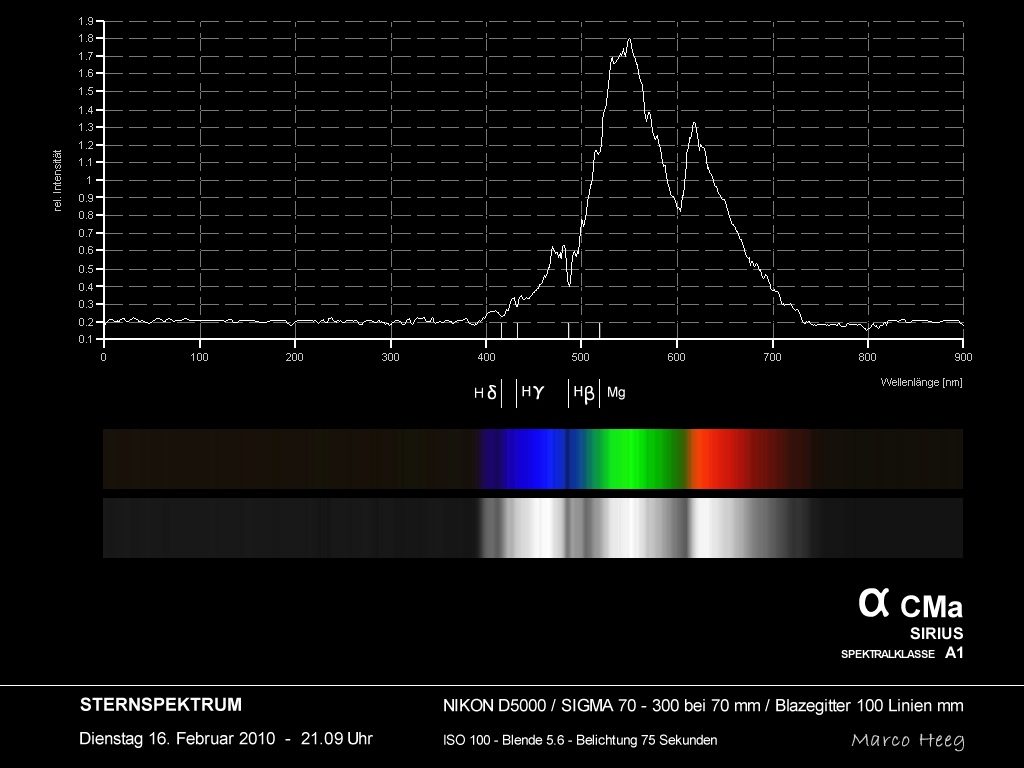Click the Hγ spectral line label

point(532,393)
